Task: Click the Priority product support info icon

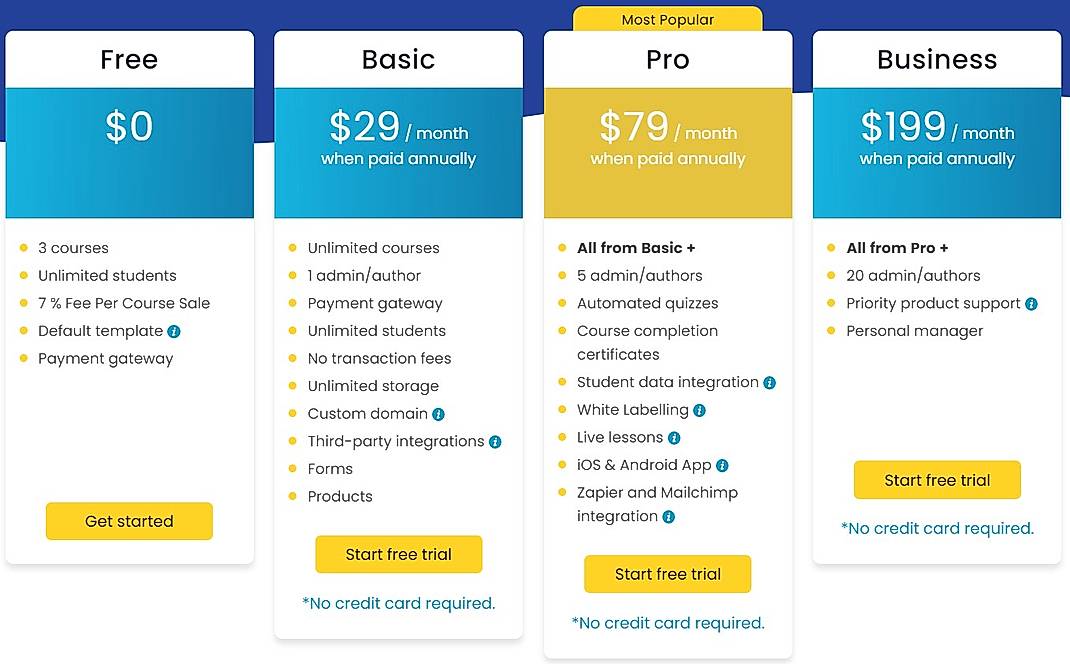Action: (x=1030, y=303)
